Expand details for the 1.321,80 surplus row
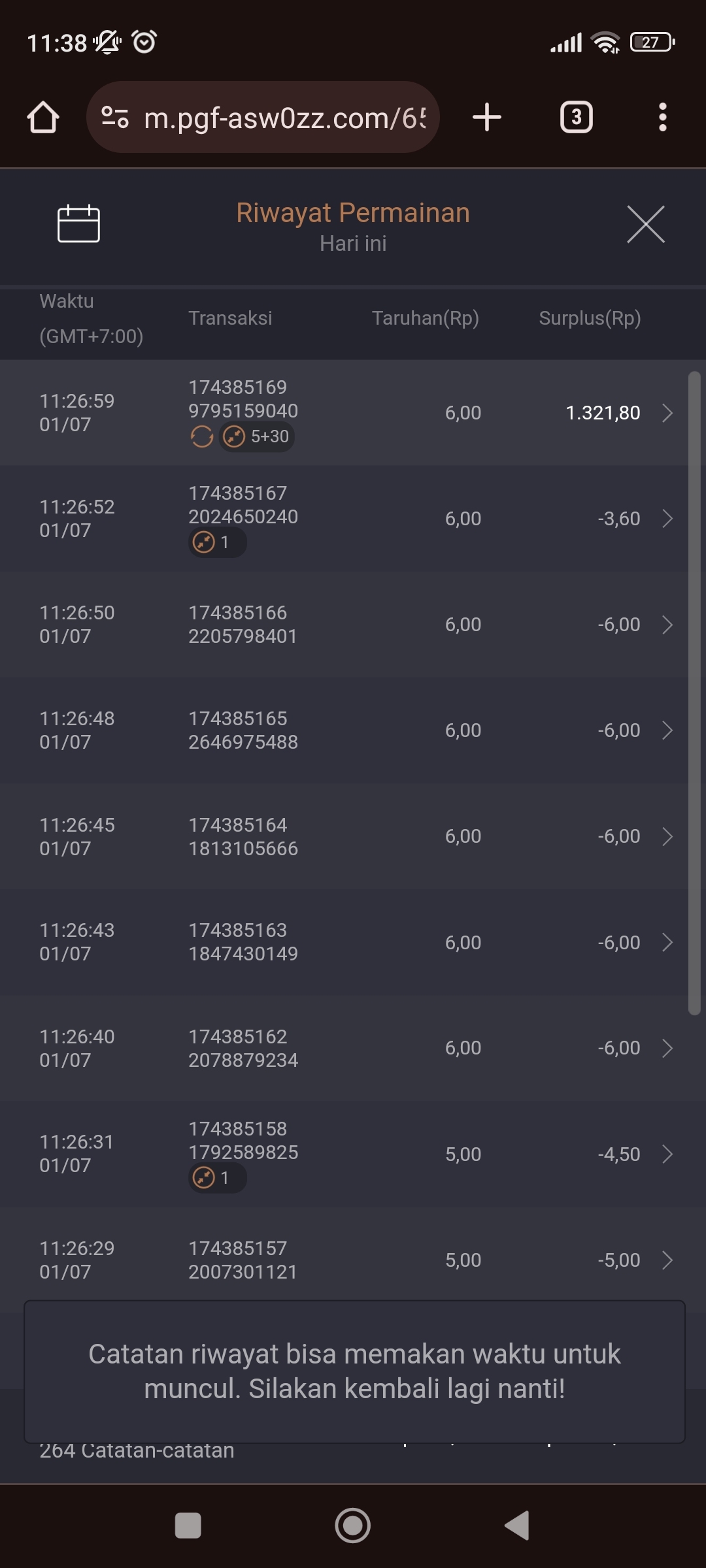Image resolution: width=706 pixels, height=1568 pixels. [667, 413]
